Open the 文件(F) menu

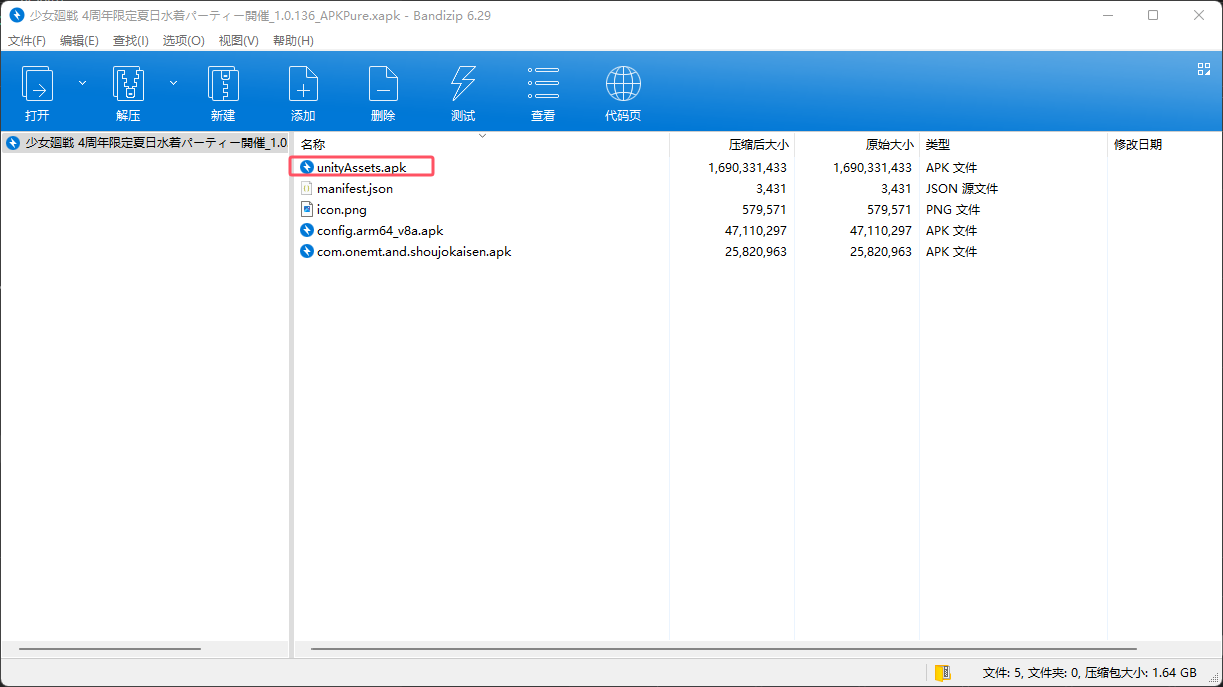tap(27, 41)
